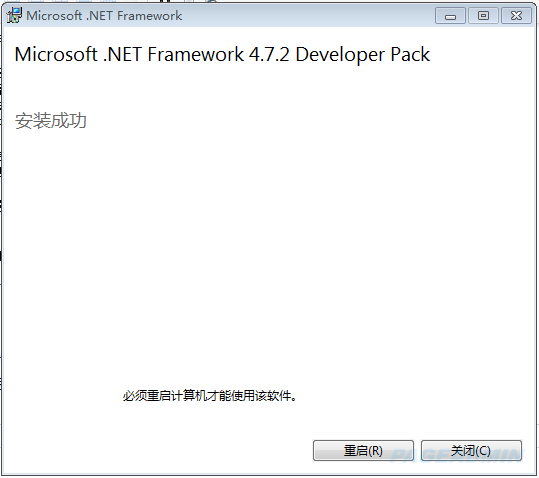Click the right window border edge
Image resolution: width=539 pixels, height=478 pixels.
tap(536, 241)
